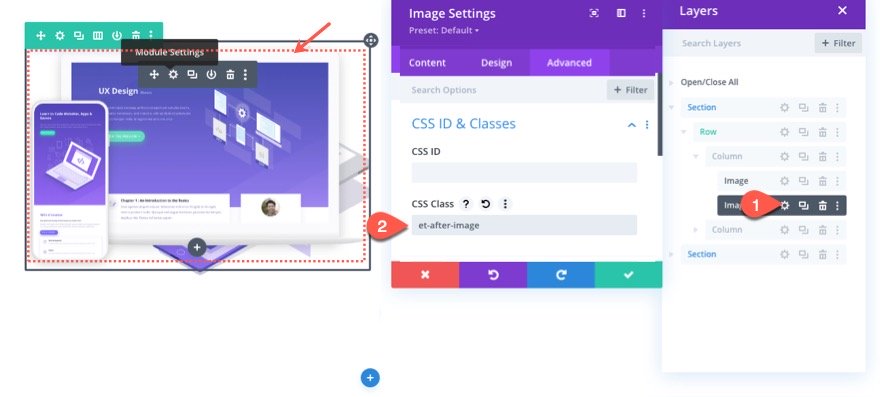The height and width of the screenshot is (397, 880).
Task: Undo using the purple bottom button
Action: pyautogui.click(x=493, y=275)
